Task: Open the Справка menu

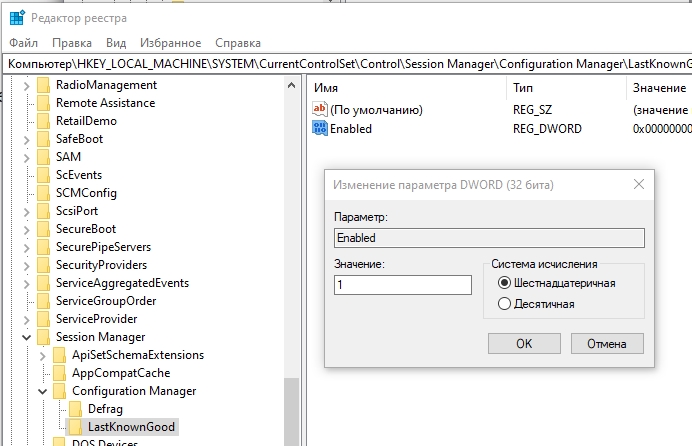Action: (238, 43)
